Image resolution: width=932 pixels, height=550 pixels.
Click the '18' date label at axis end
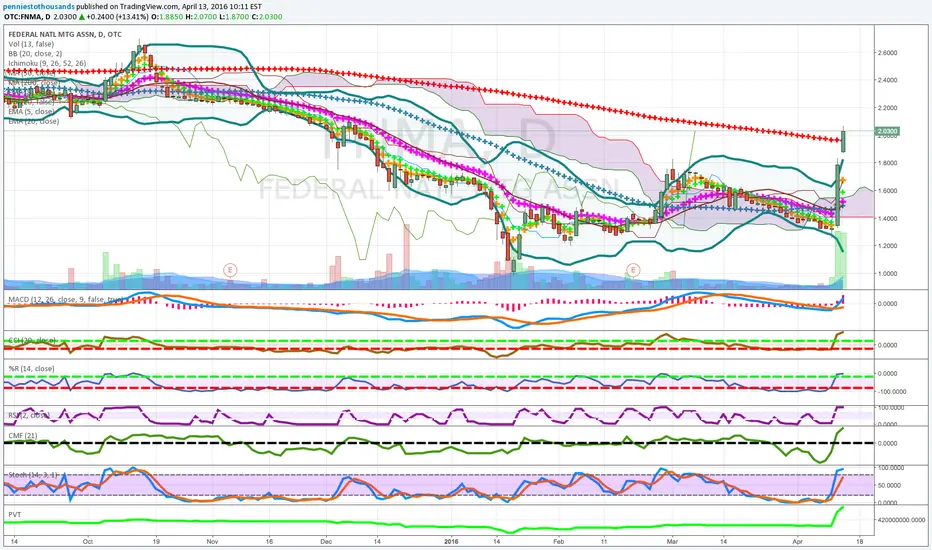[859, 542]
